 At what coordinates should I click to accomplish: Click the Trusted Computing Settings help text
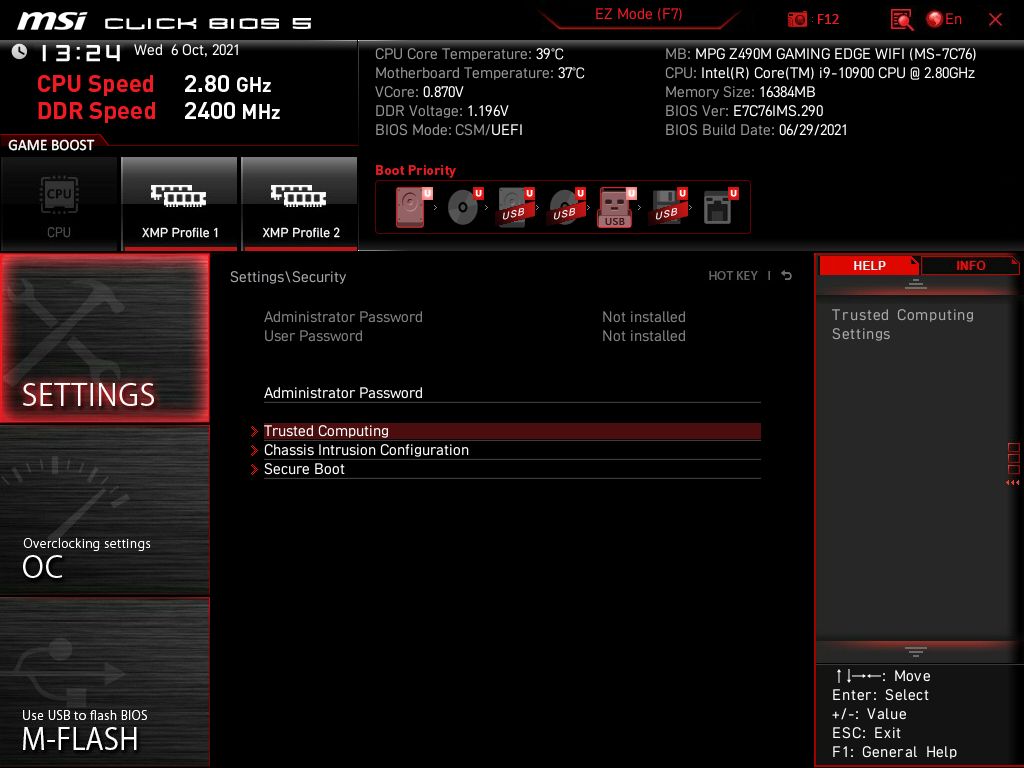(x=903, y=325)
